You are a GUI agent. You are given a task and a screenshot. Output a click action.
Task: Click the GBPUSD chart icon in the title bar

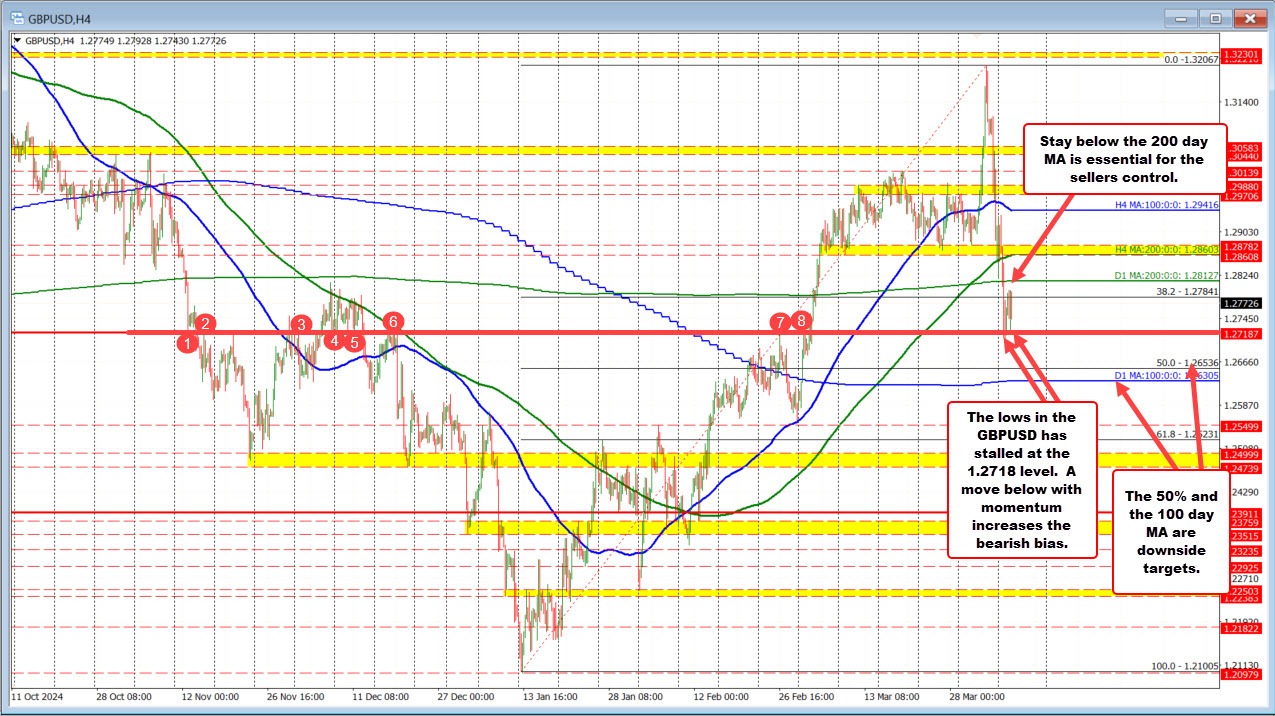tap(16, 17)
